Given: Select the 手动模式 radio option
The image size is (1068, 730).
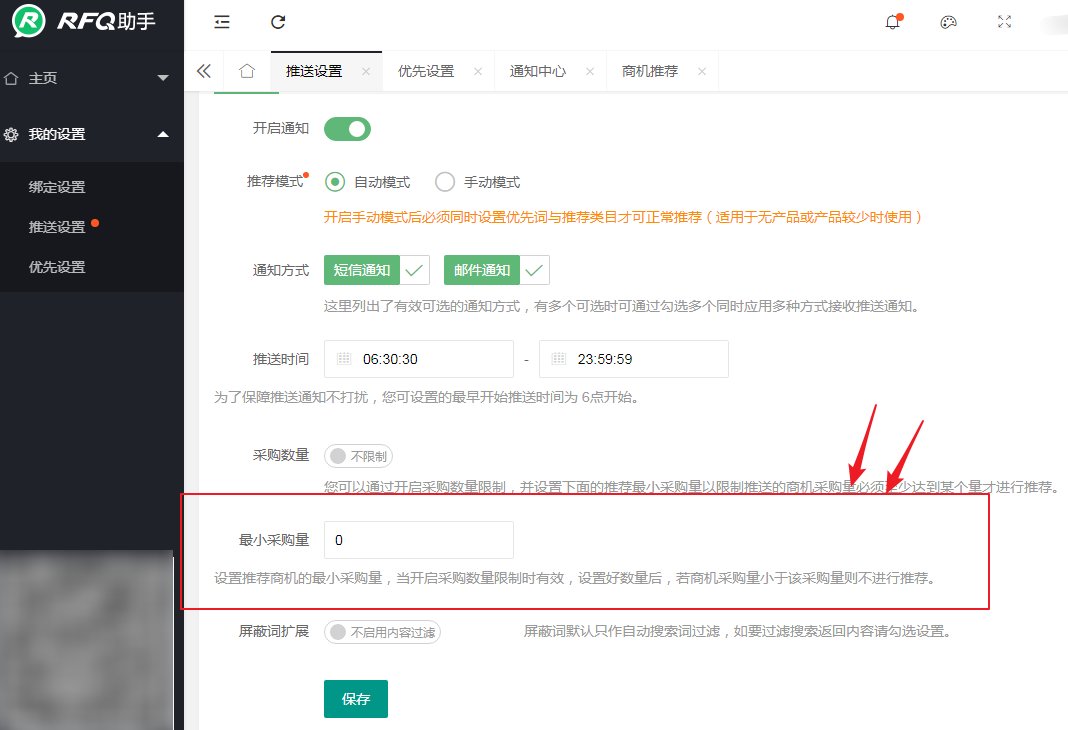Looking at the screenshot, I should (445, 182).
